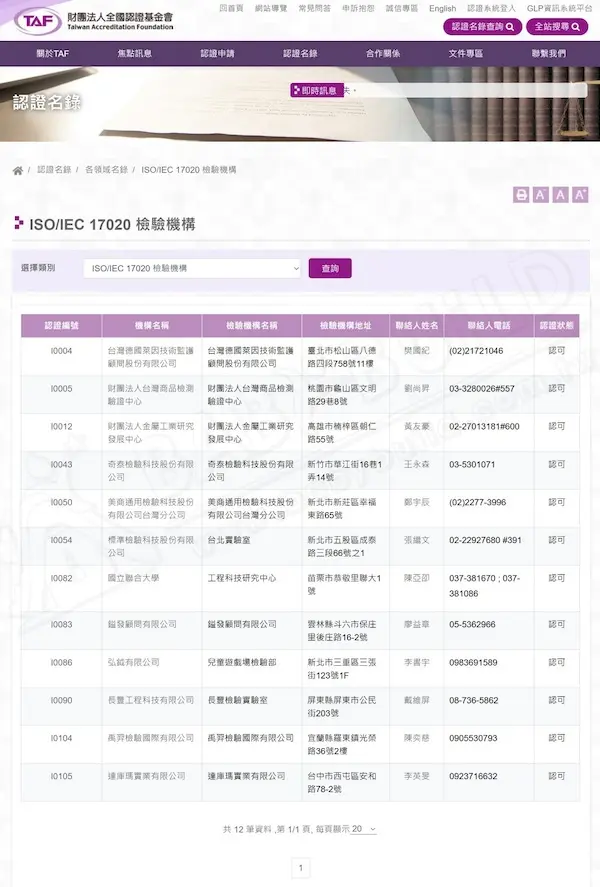Click phone number 03-5301071
Screen dimensions: 600x887
(472, 464)
